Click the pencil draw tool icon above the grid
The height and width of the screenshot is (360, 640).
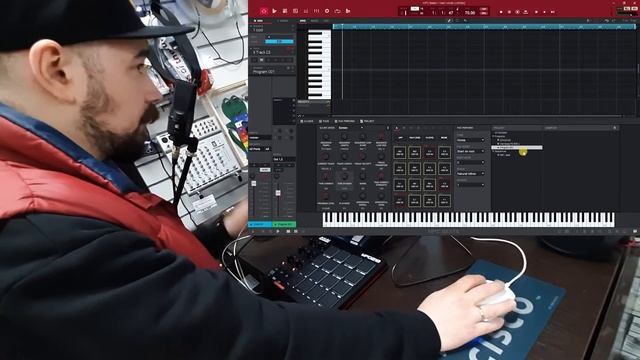pos(449,20)
